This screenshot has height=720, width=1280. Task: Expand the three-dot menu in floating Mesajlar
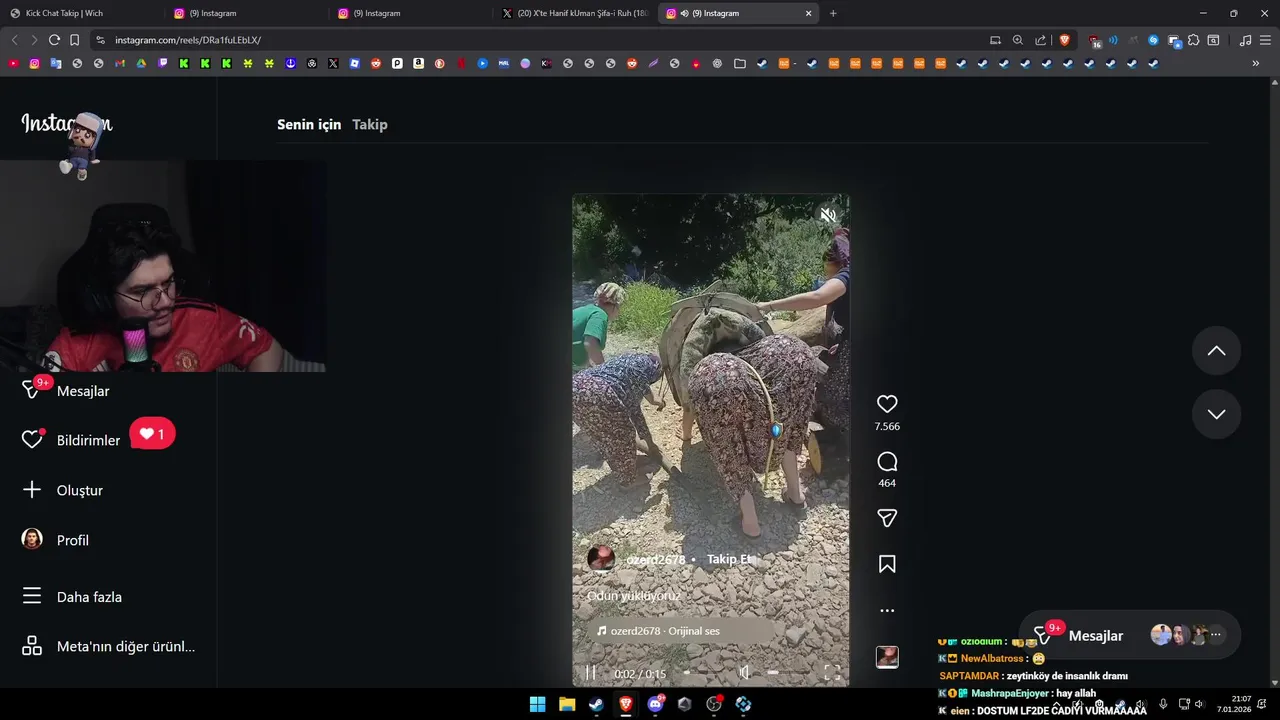[x=1216, y=634]
